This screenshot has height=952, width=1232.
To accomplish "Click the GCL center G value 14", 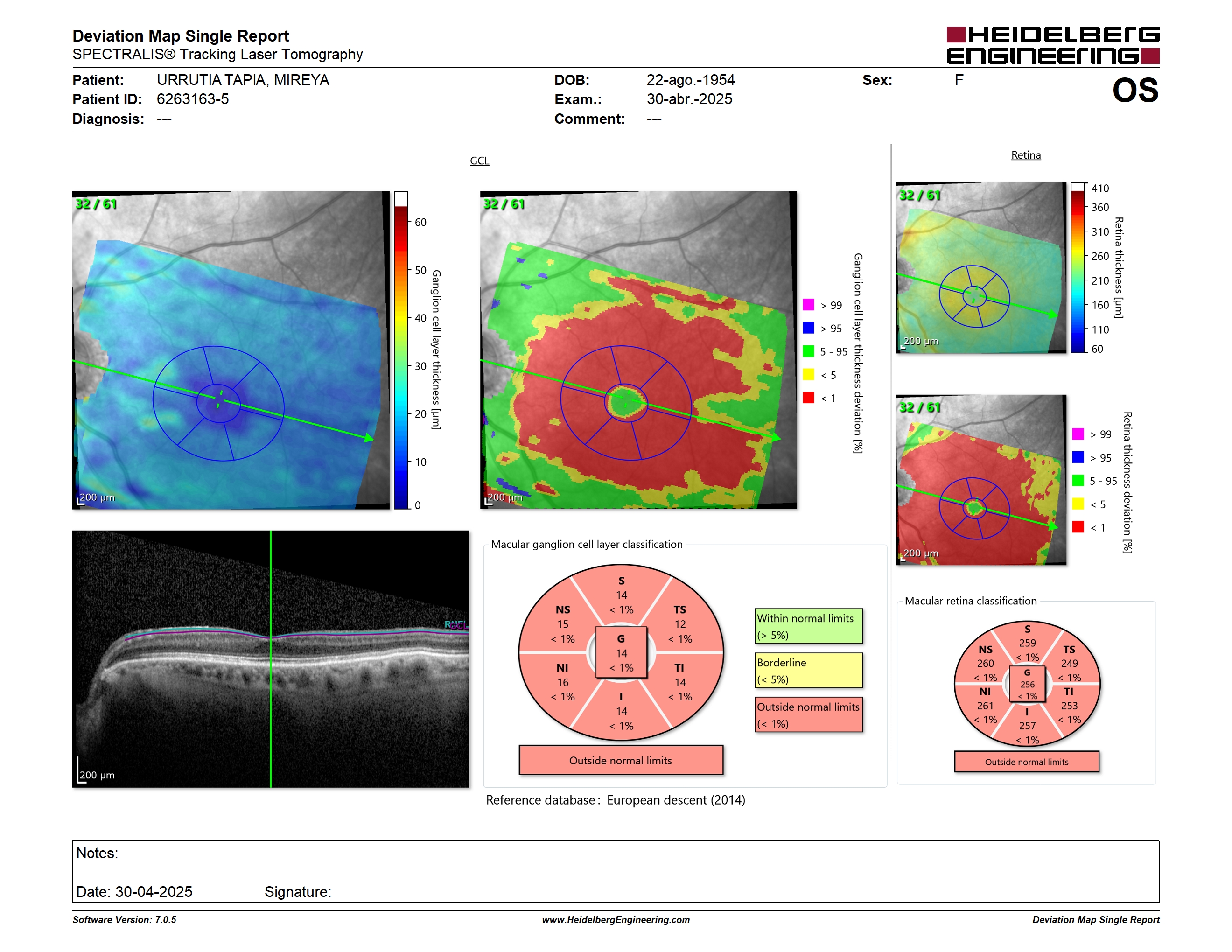I will coord(621,653).
